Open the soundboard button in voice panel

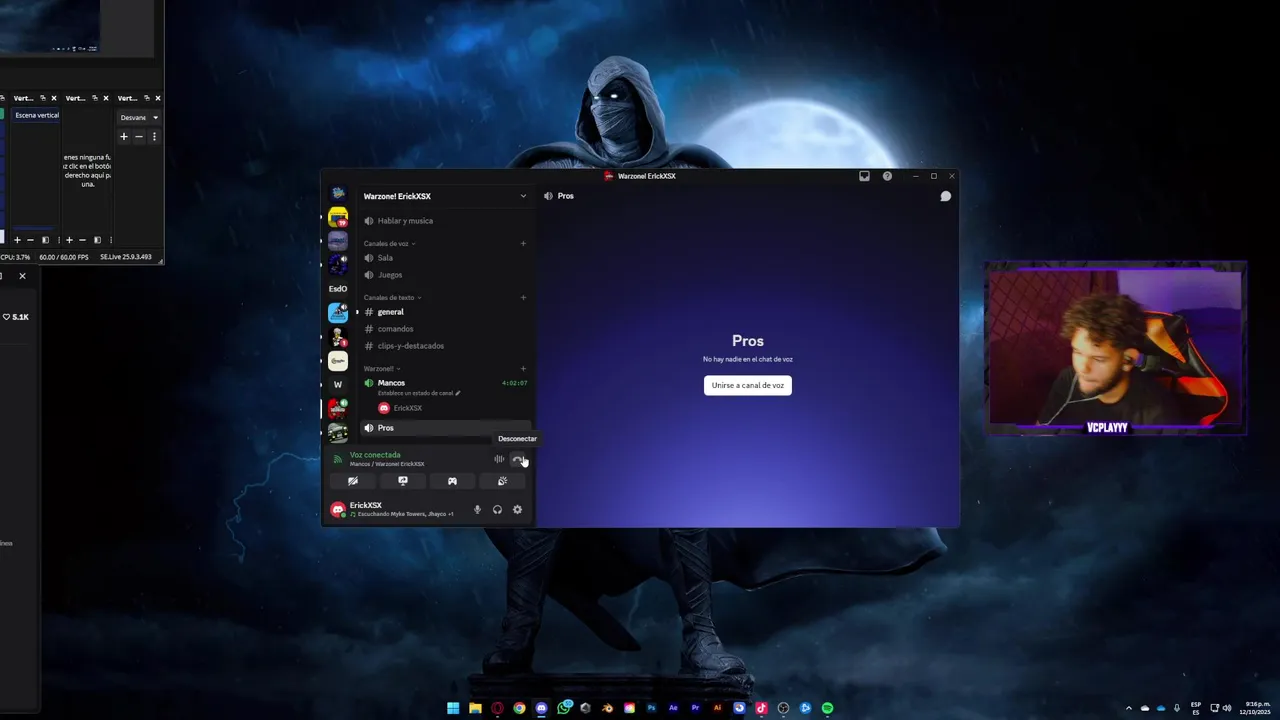(x=502, y=481)
